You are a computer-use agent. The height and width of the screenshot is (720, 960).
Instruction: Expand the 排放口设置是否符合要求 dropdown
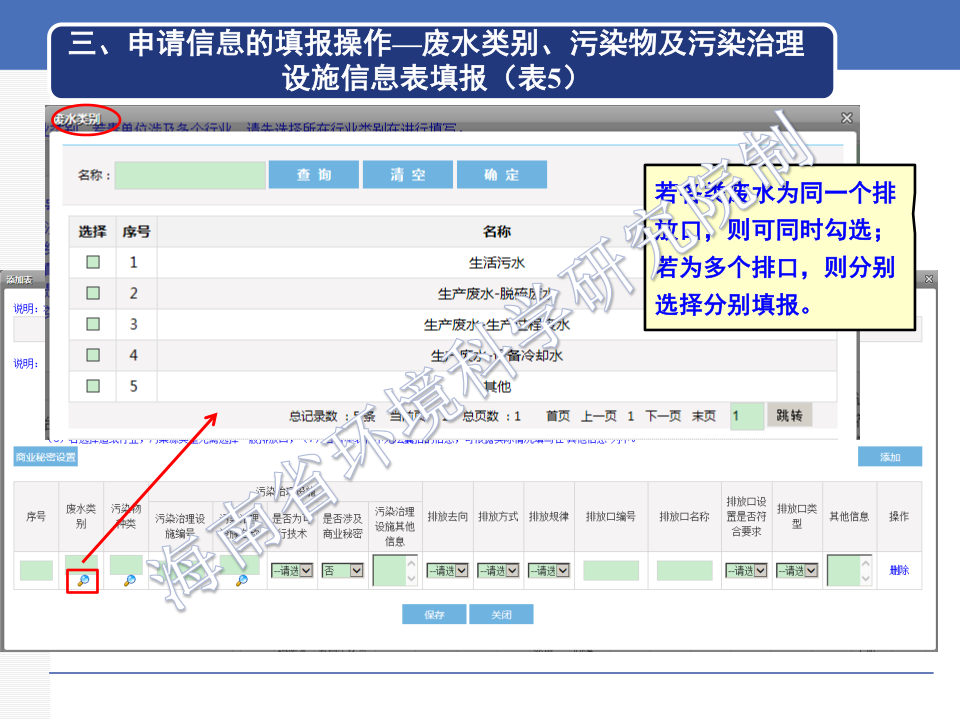coord(746,571)
